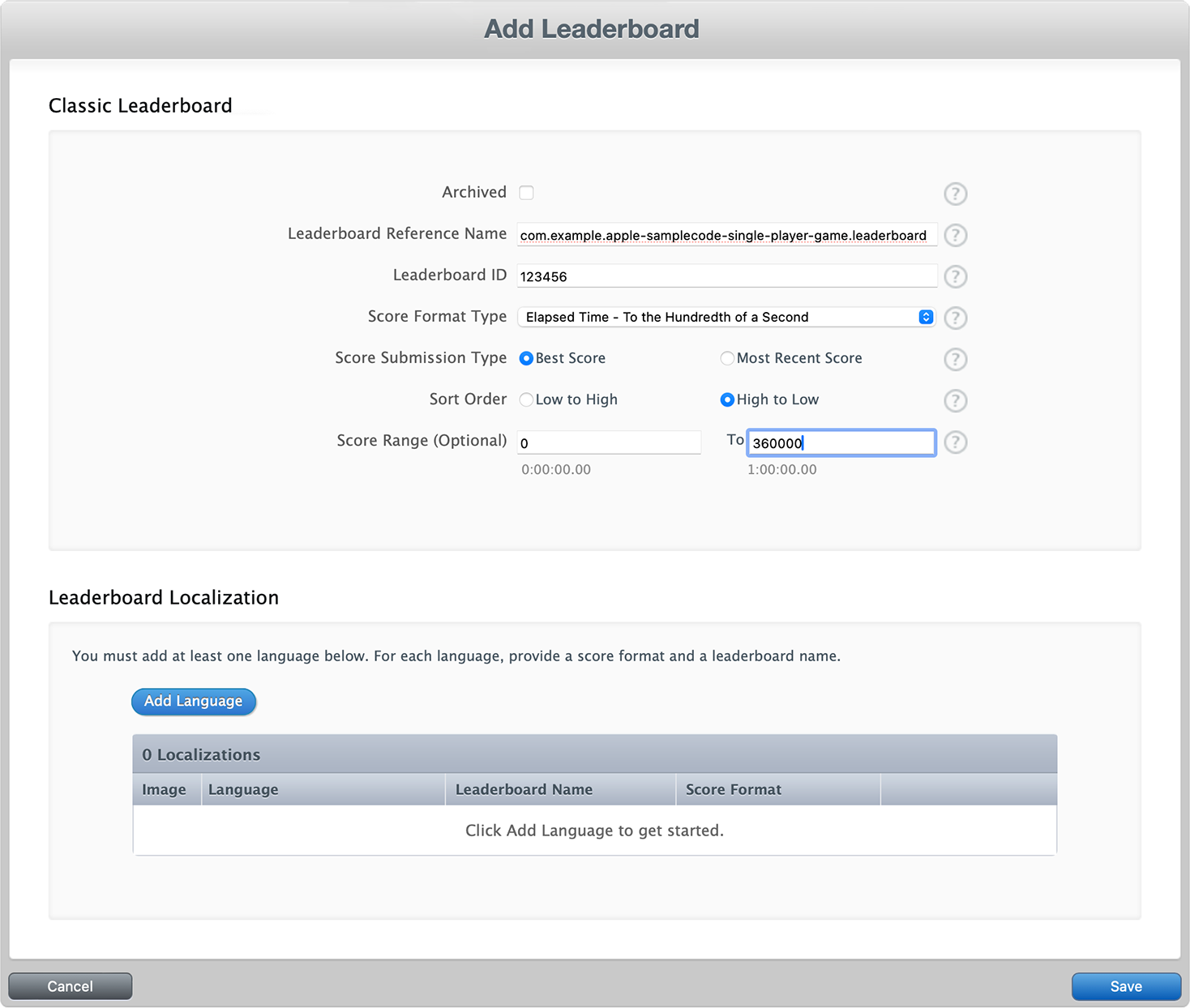Image resolution: width=1190 pixels, height=1008 pixels.
Task: Save the new leaderboard
Action: [1126, 986]
